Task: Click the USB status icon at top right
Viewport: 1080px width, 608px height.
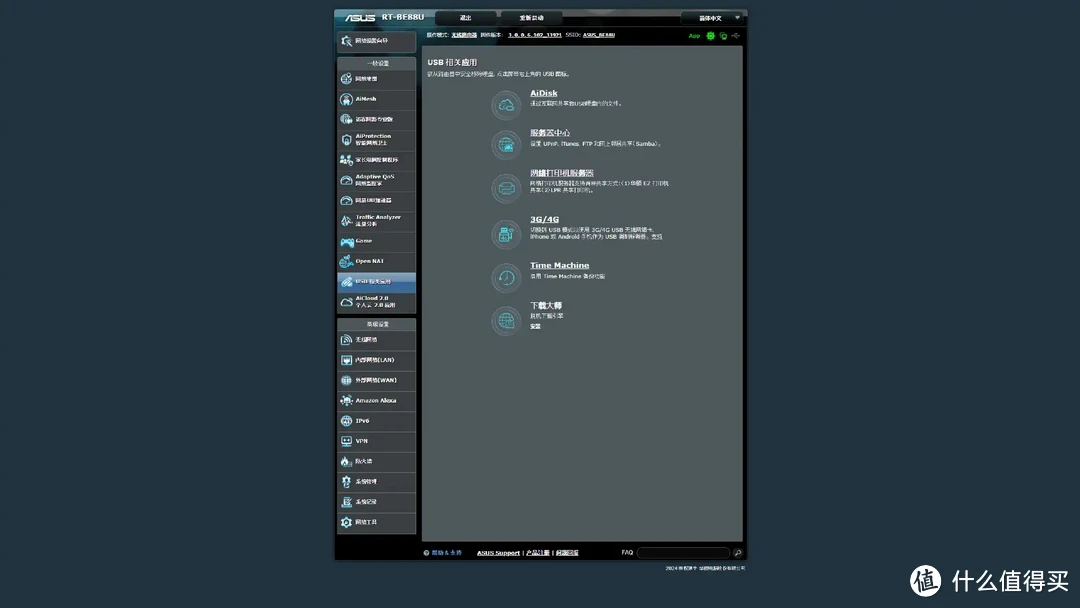Action: [x=736, y=36]
